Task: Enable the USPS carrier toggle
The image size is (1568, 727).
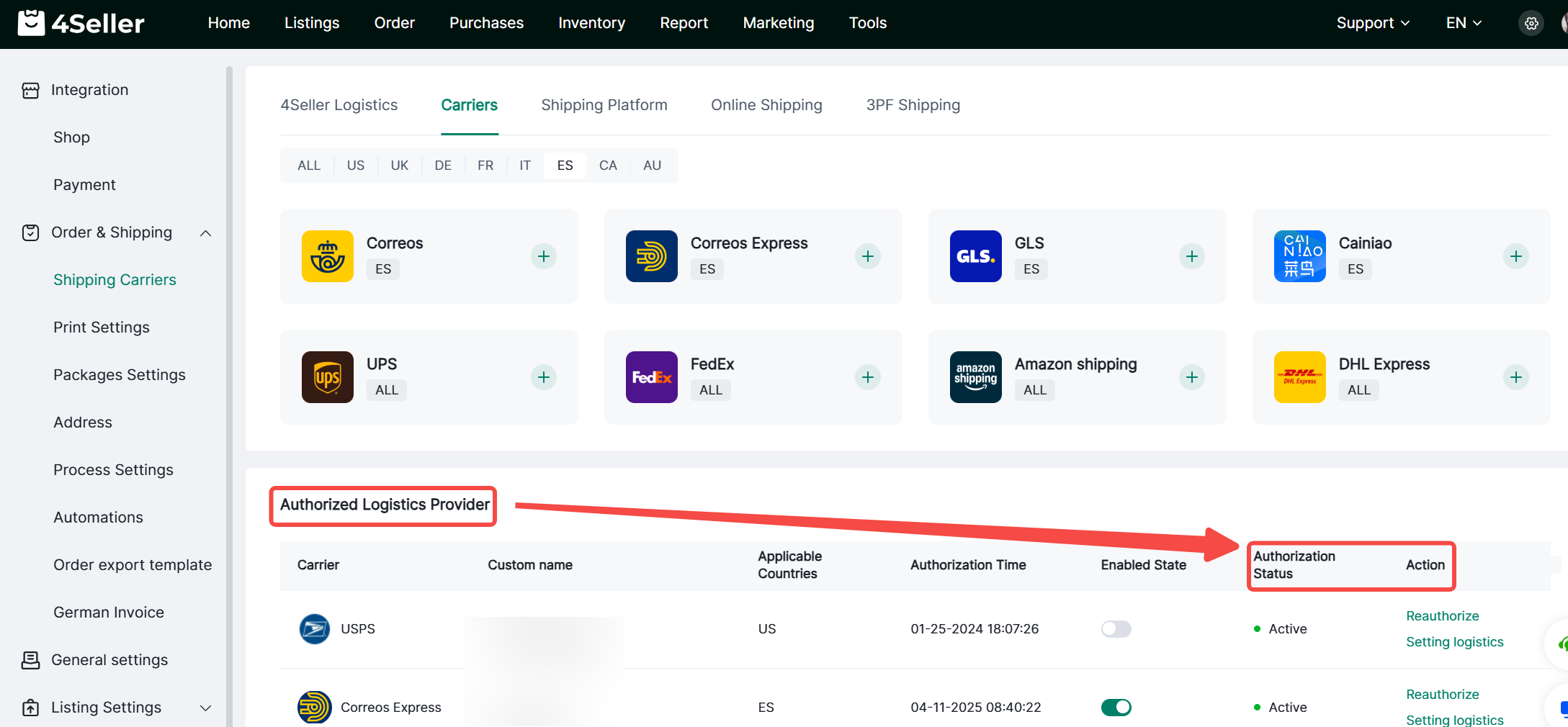Action: (x=1116, y=629)
